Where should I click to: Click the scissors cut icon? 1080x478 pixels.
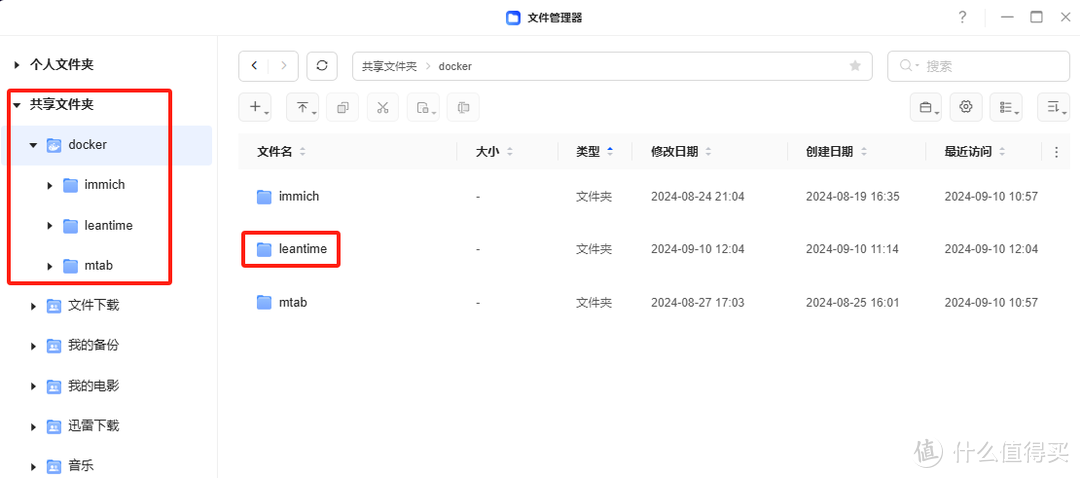pos(383,107)
